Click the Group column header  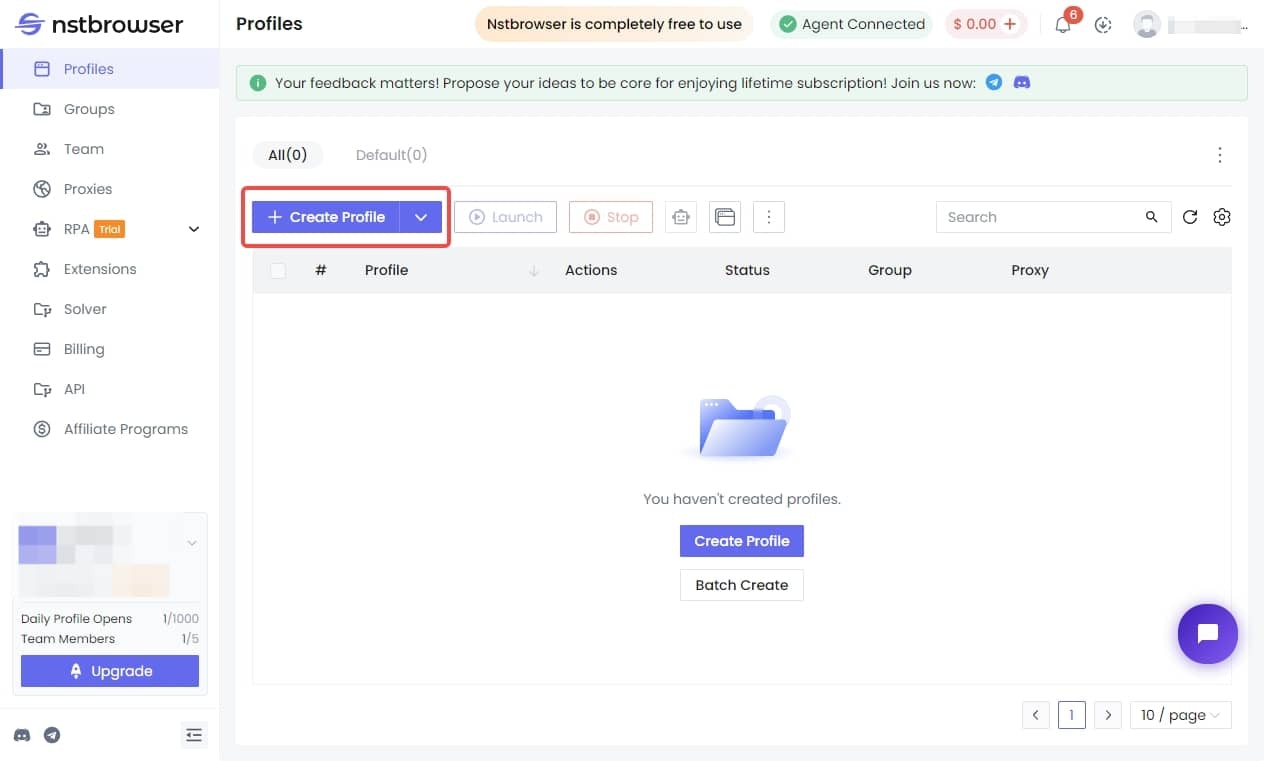tap(890, 270)
